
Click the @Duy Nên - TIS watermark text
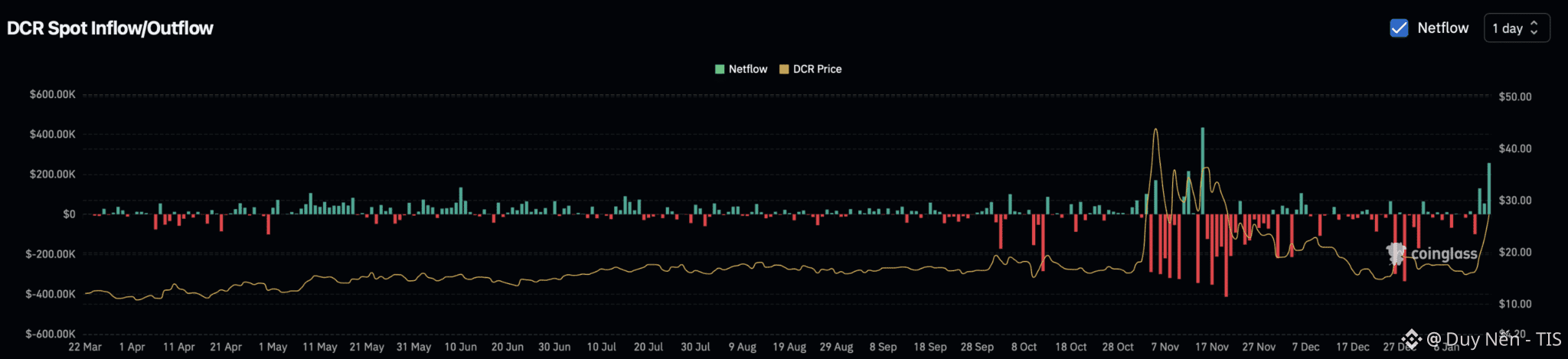[1493, 339]
